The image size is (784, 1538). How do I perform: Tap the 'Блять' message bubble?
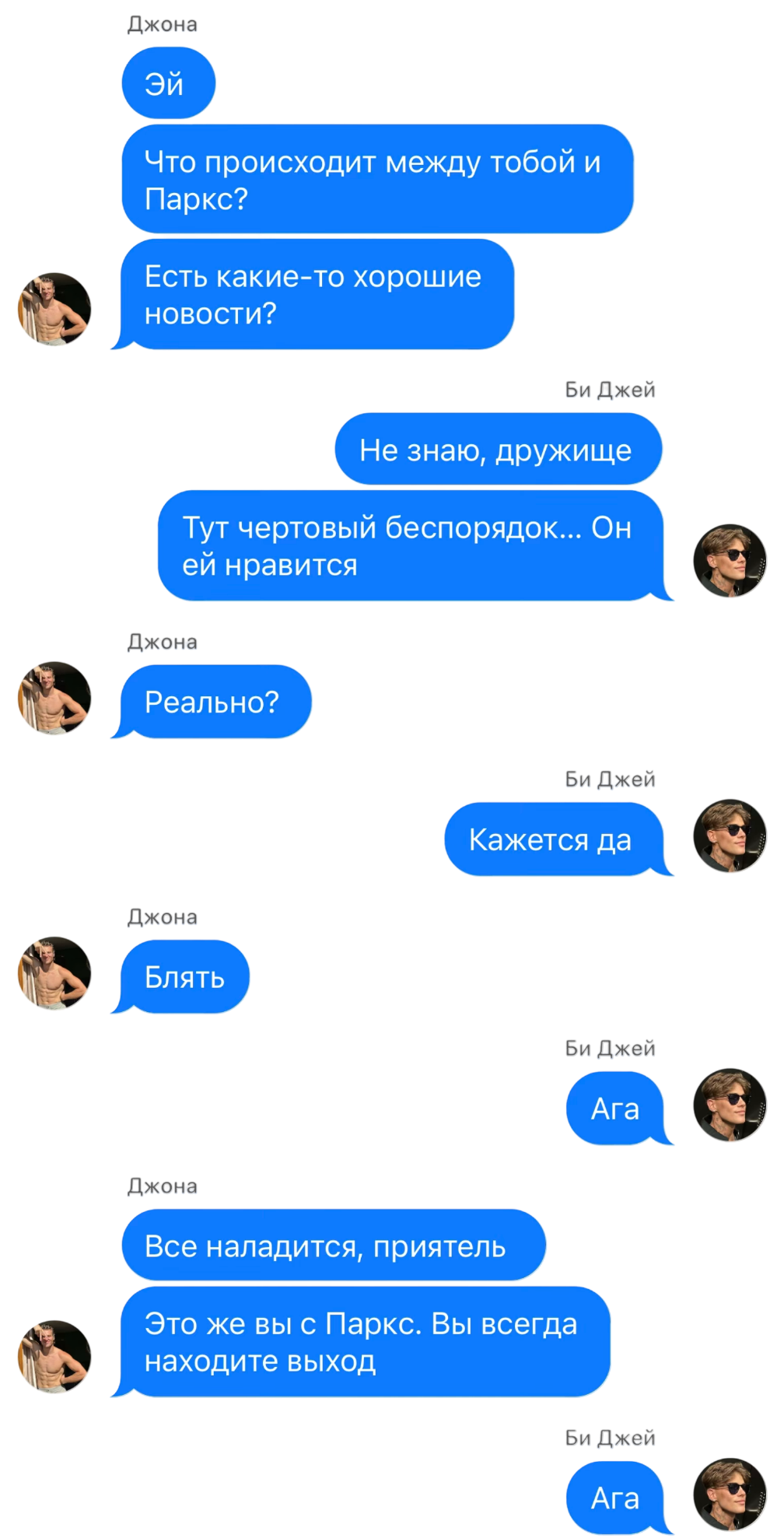(180, 977)
